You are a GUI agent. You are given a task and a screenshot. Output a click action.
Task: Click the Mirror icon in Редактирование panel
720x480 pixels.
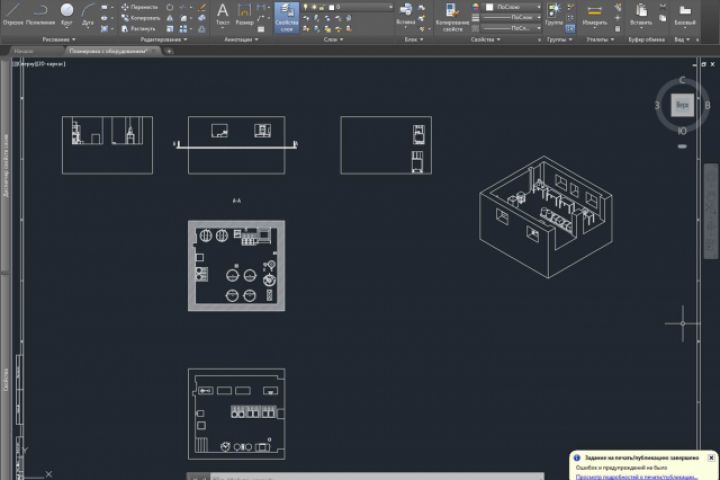[170, 18]
